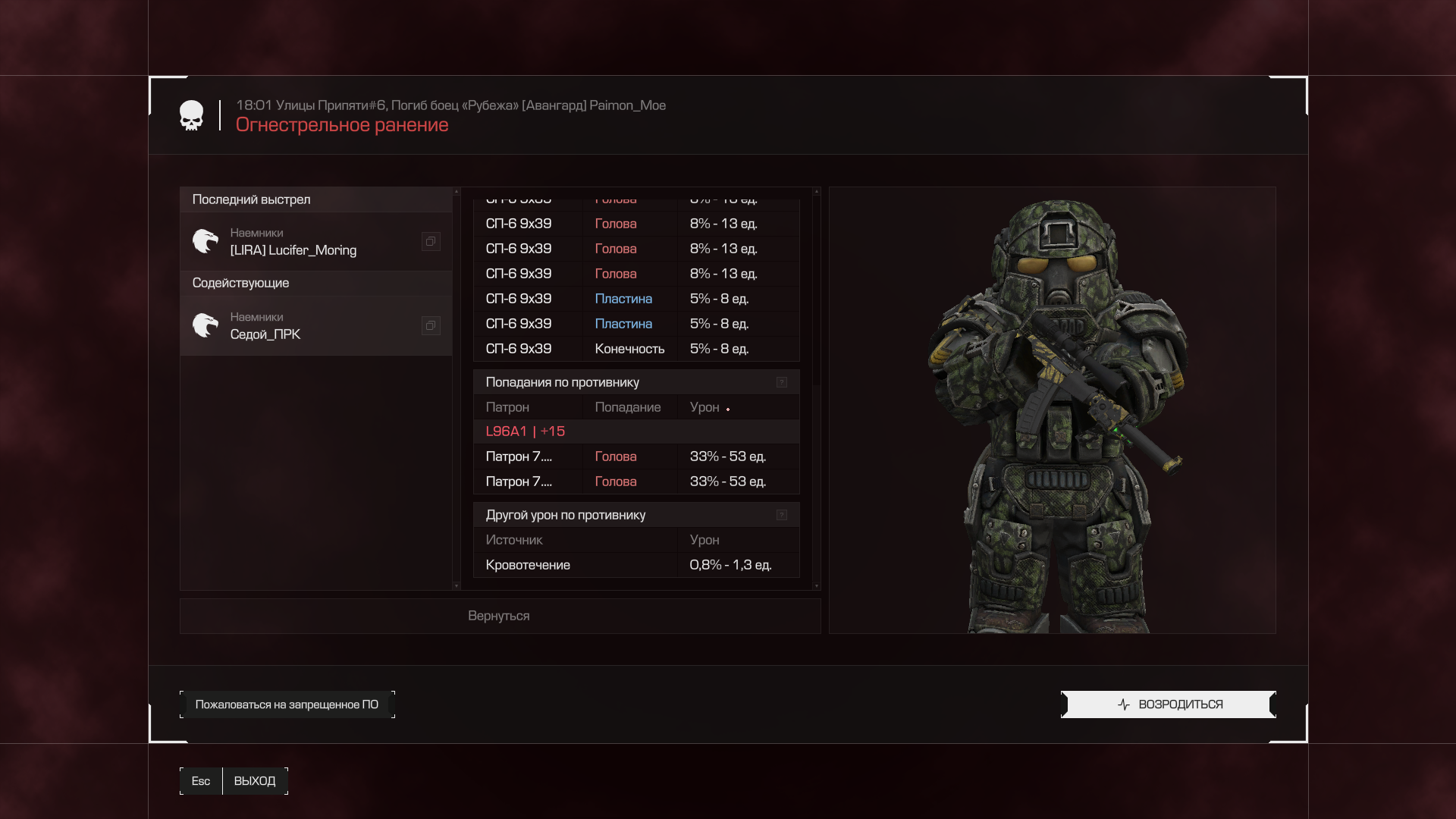Select the [LIRA] Lucifer_Moring killer row
This screenshot has width=1456, height=819.
[x=316, y=241]
